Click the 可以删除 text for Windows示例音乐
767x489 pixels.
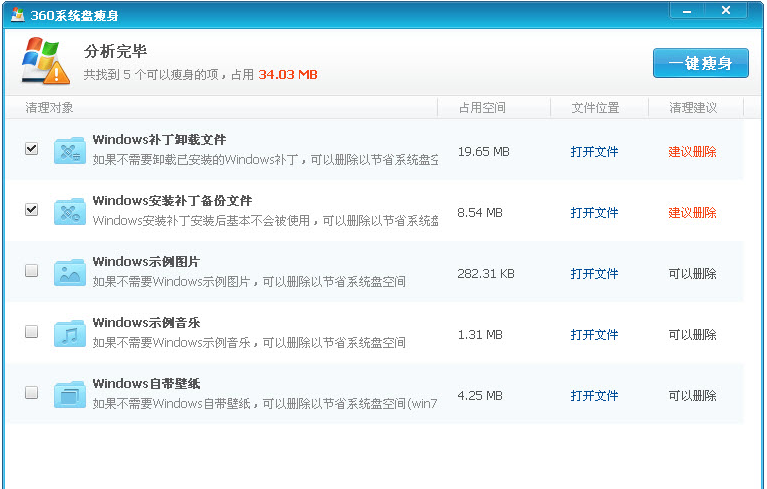pyautogui.click(x=692, y=334)
